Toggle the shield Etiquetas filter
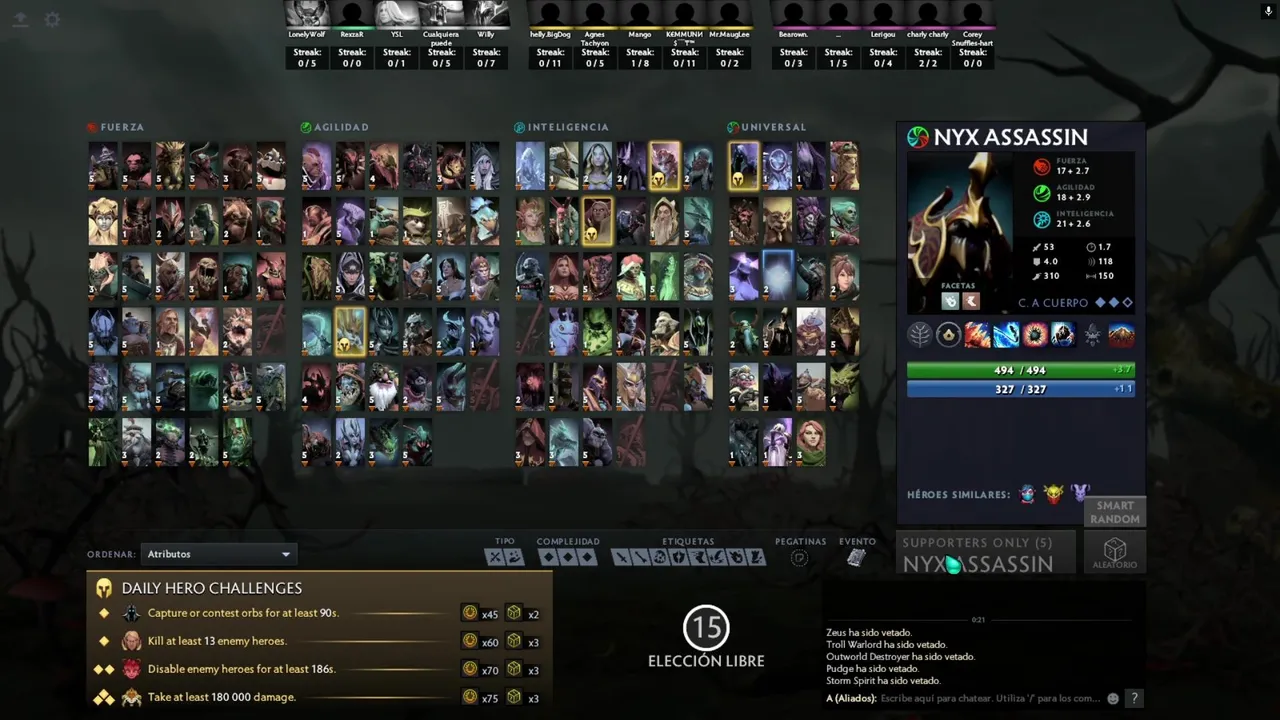1280x720 pixels. point(679,558)
